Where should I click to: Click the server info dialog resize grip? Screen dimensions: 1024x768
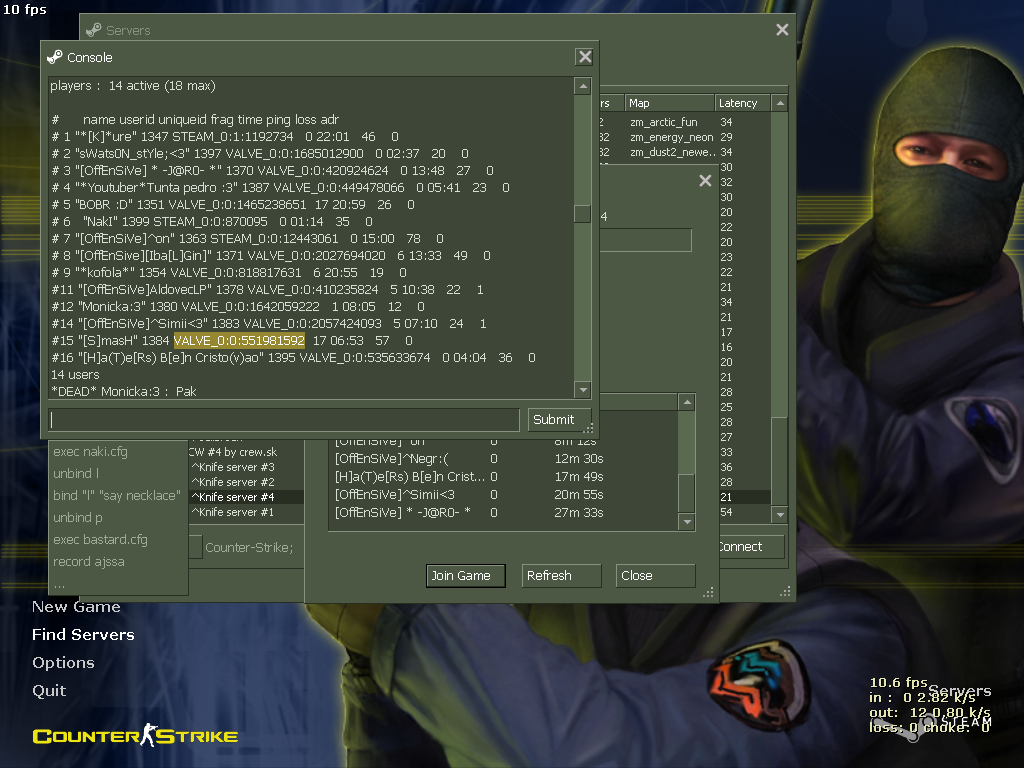[708, 592]
